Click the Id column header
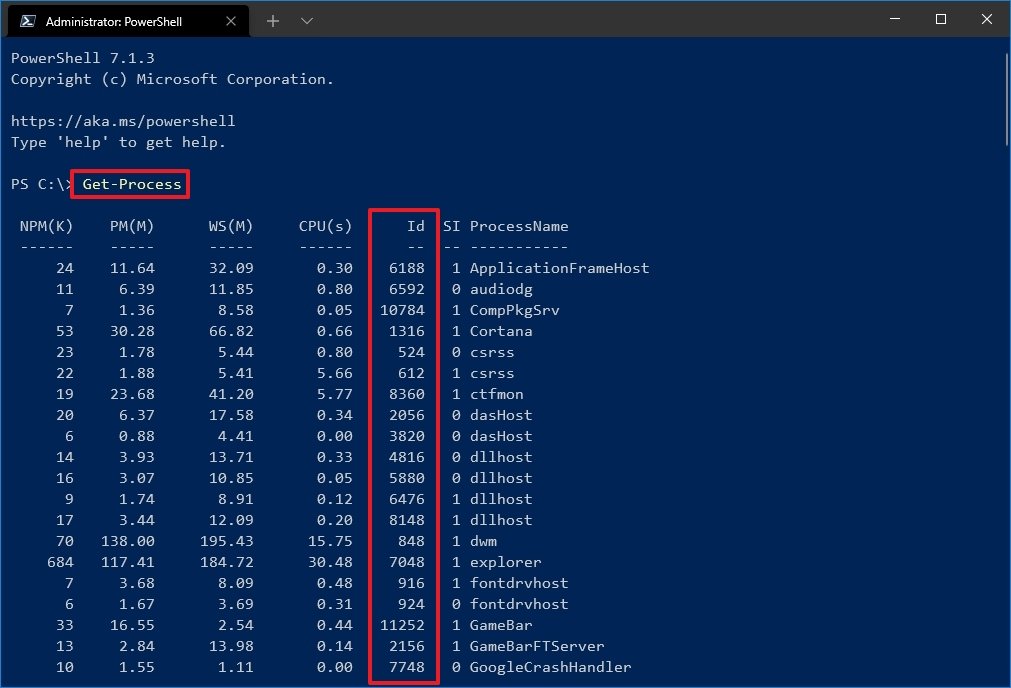The image size is (1011, 688). [x=416, y=226]
